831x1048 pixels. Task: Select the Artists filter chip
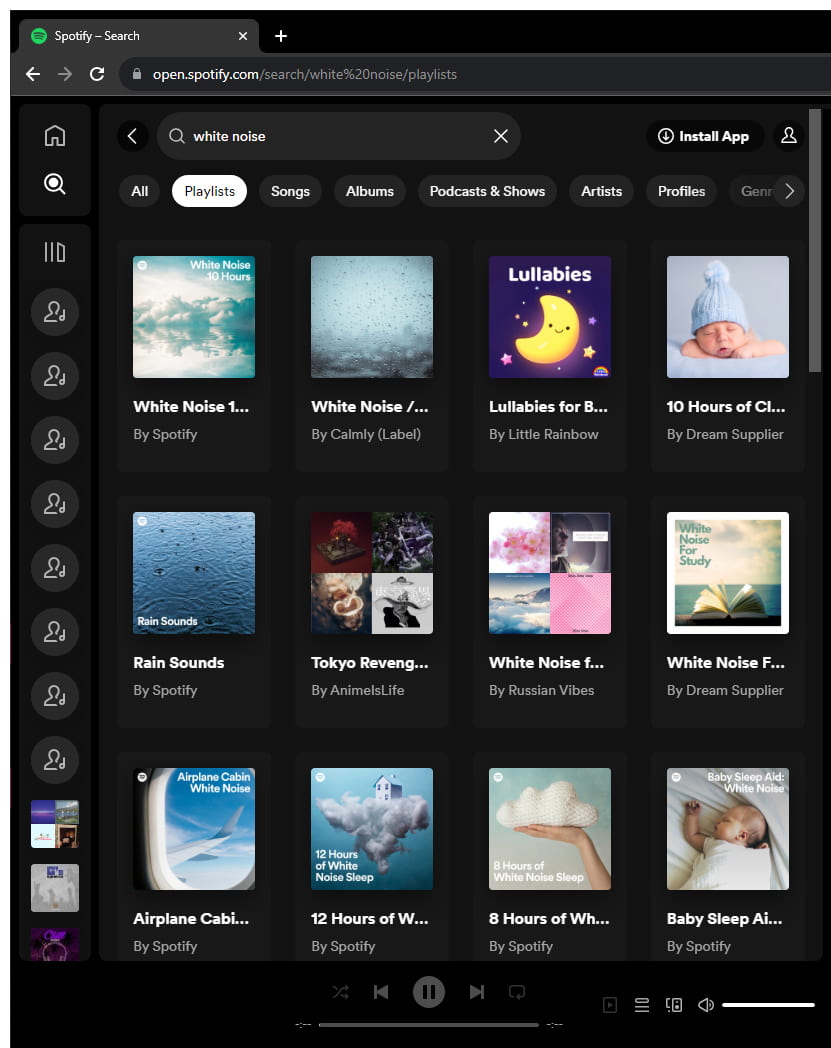(602, 191)
